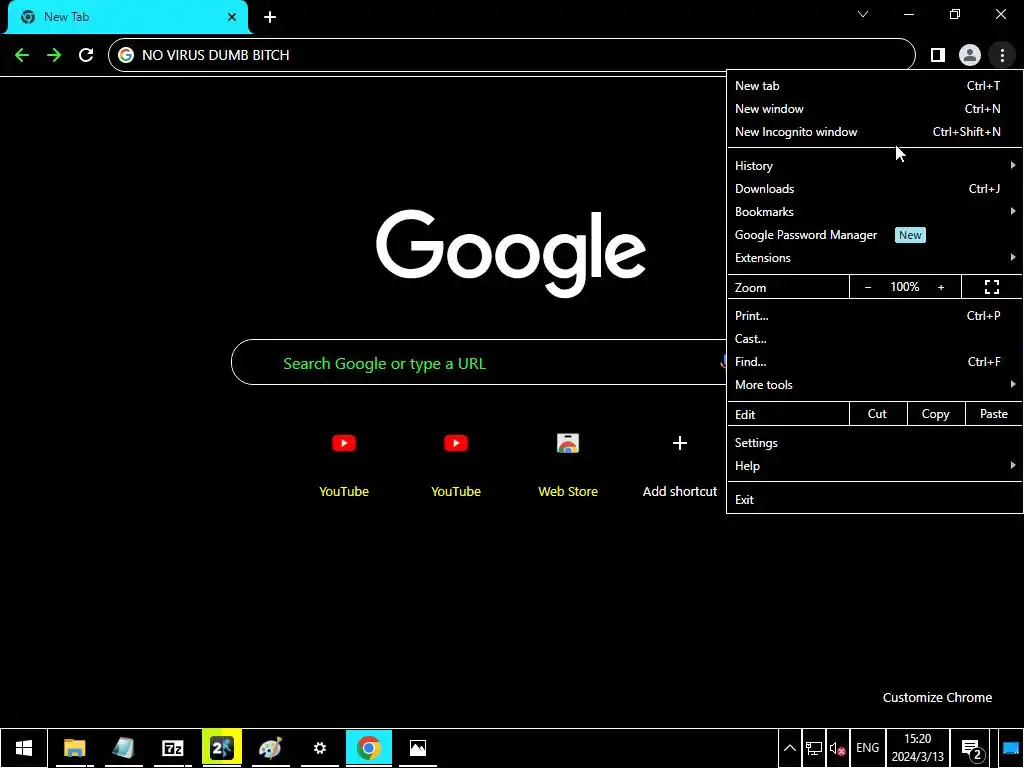Image resolution: width=1024 pixels, height=768 pixels.
Task: Open Settings from the Chrome menu
Action: click(874, 443)
